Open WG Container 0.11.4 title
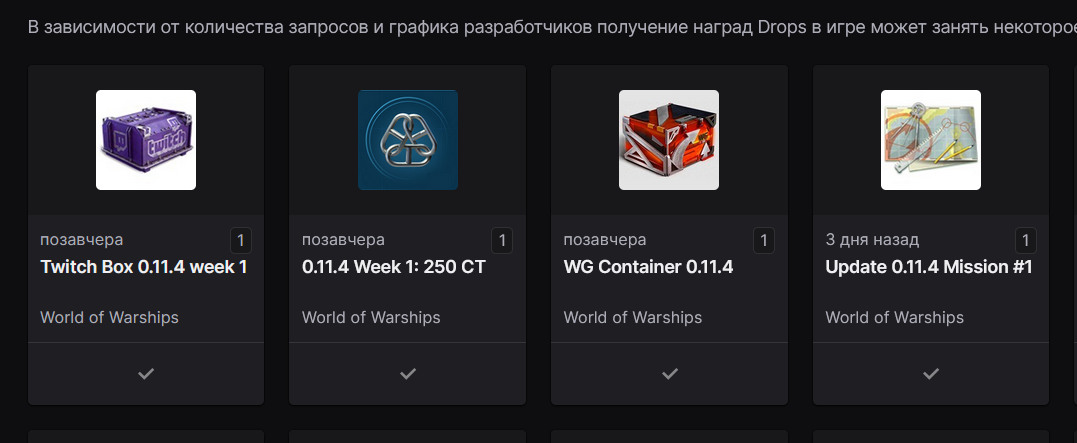This screenshot has width=1077, height=443. coord(648,267)
